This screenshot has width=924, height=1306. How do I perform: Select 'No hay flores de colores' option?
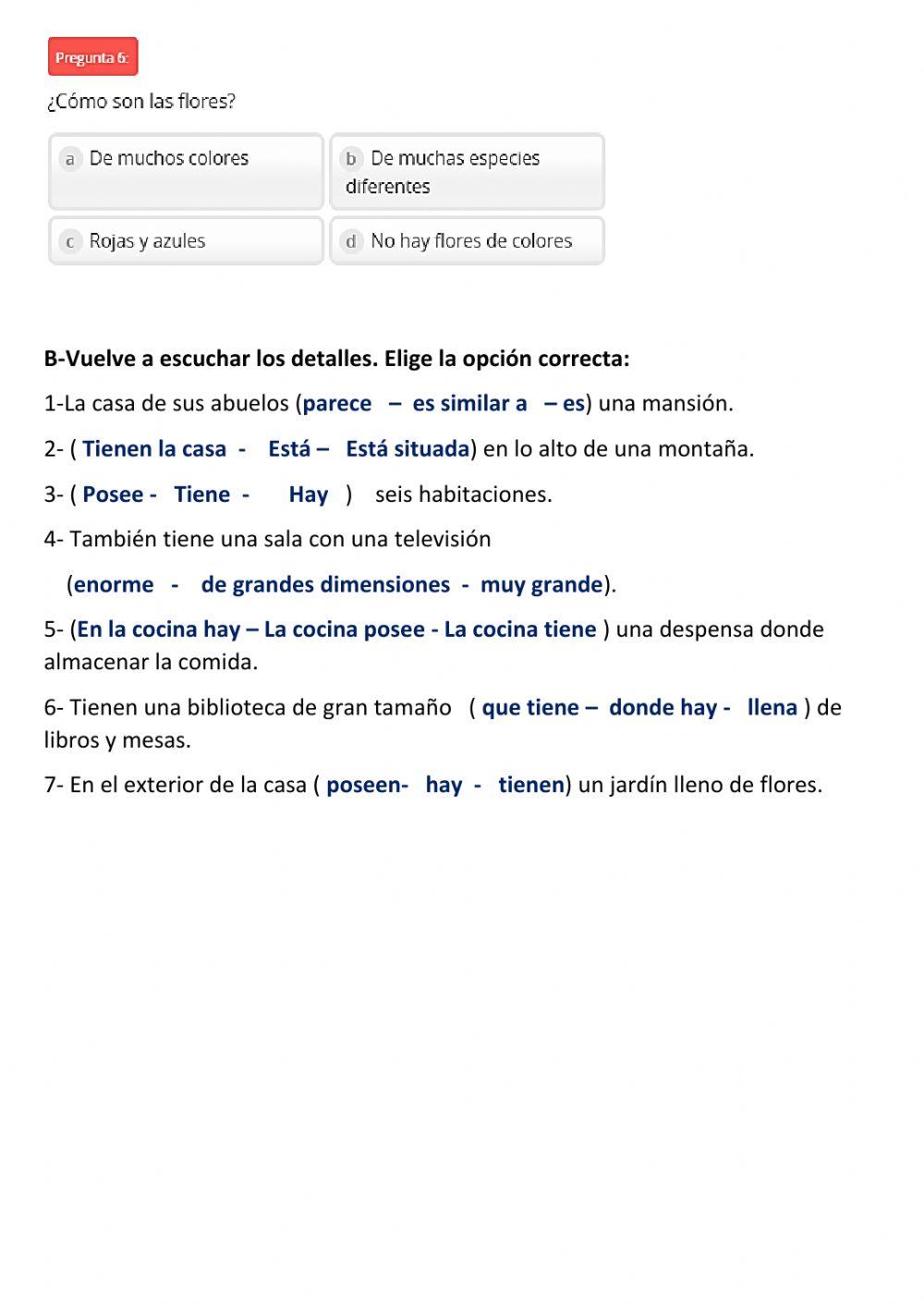pos(467,240)
